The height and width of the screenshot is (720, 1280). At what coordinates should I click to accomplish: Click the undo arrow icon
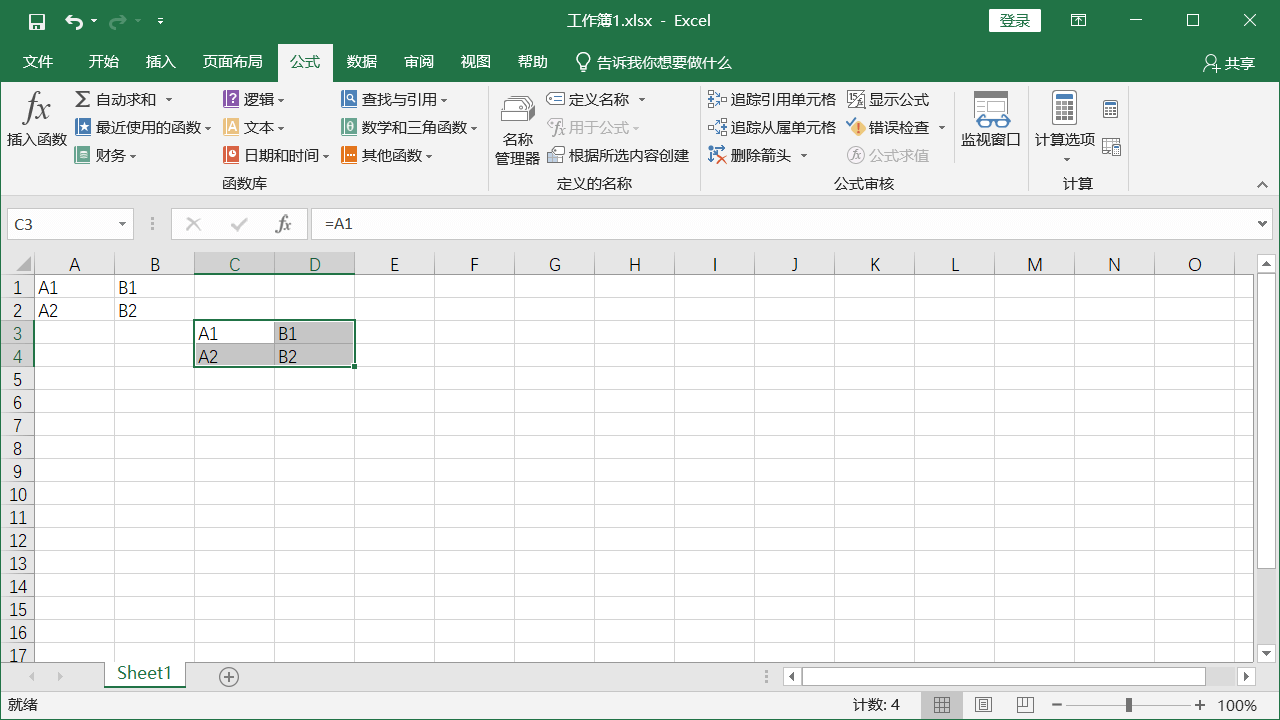click(73, 21)
